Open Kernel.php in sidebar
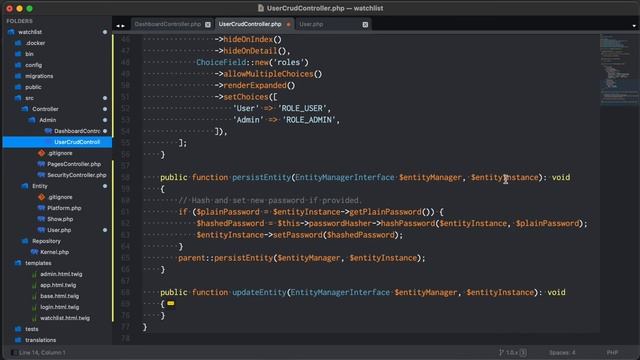Image resolution: width=640 pixels, height=360 pixels. coord(54,252)
